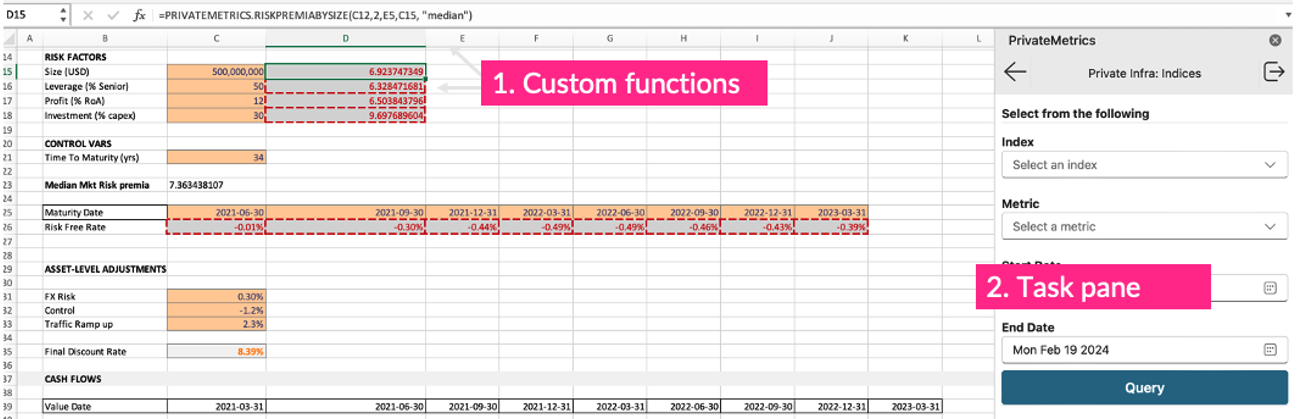
Task: Open the Select a metric dropdown
Action: (x=1144, y=227)
